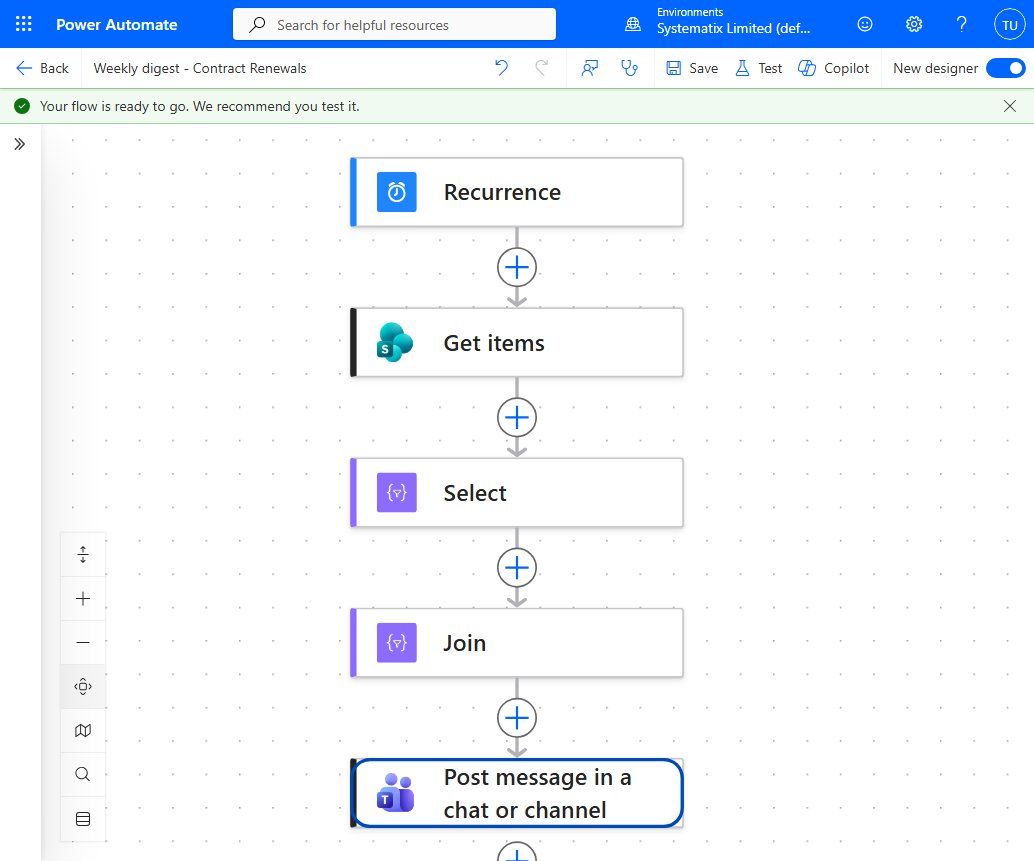Open the Copilot panel
The width and height of the screenshot is (1034, 861).
coord(834,68)
